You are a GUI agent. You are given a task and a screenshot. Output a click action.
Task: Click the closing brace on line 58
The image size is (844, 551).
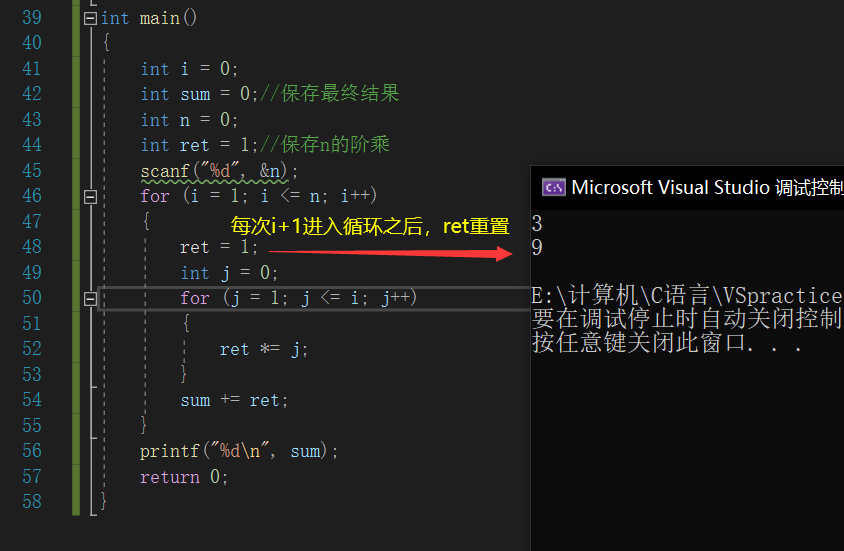103,501
